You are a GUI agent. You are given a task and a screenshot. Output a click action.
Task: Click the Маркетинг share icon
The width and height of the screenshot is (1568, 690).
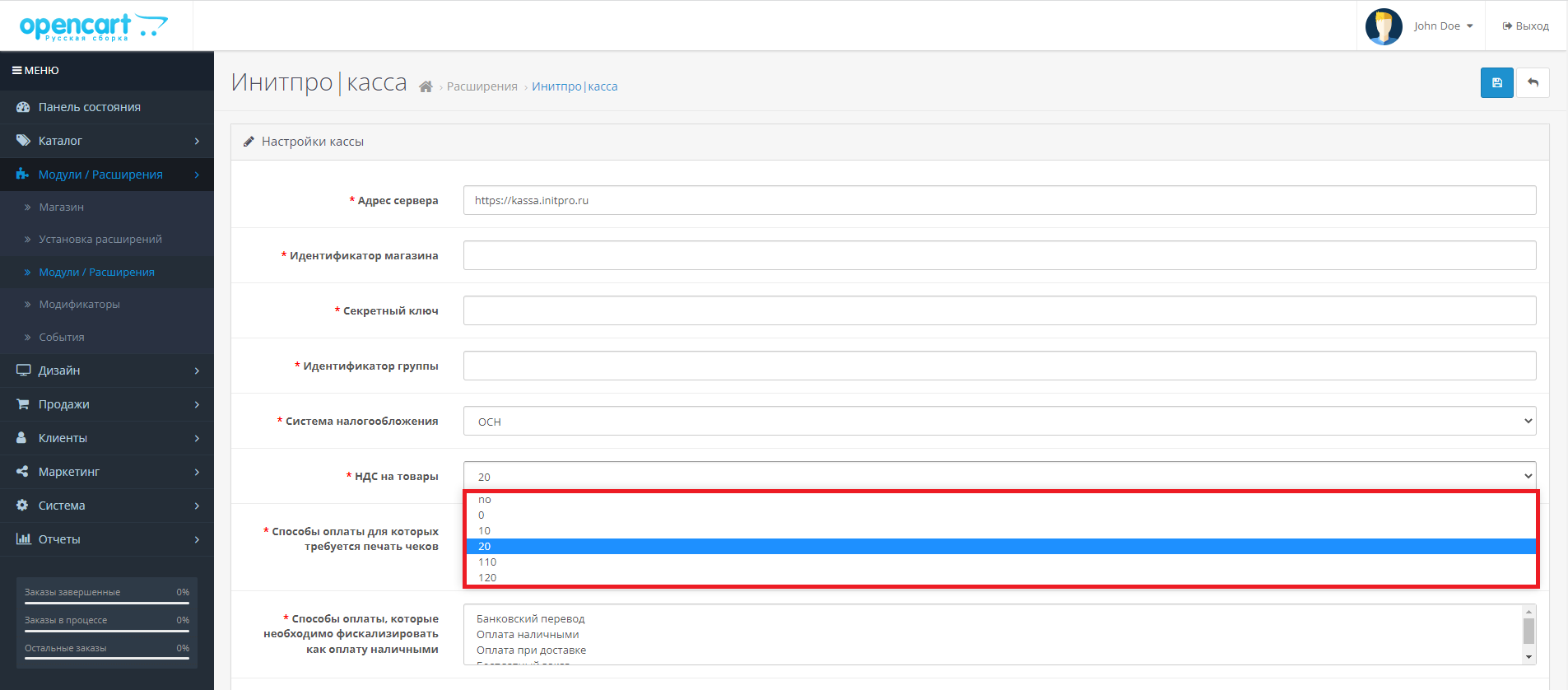click(x=23, y=472)
